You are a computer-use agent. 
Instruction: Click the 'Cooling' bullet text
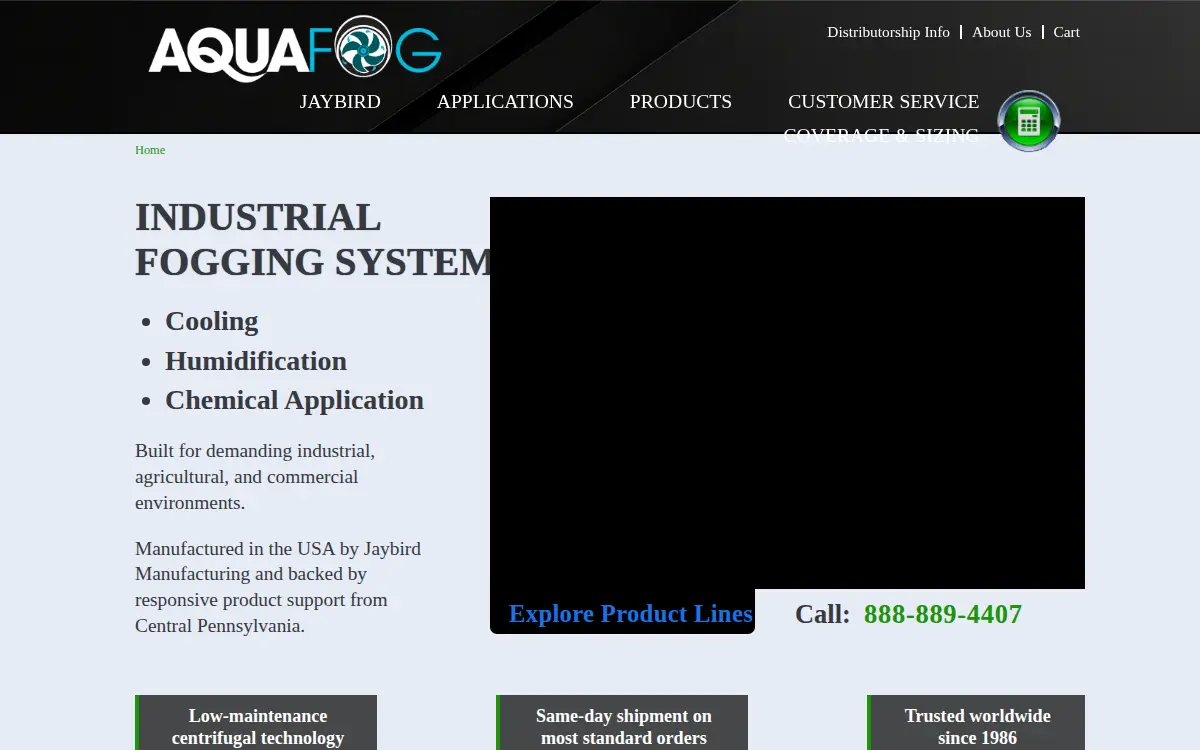pos(212,321)
